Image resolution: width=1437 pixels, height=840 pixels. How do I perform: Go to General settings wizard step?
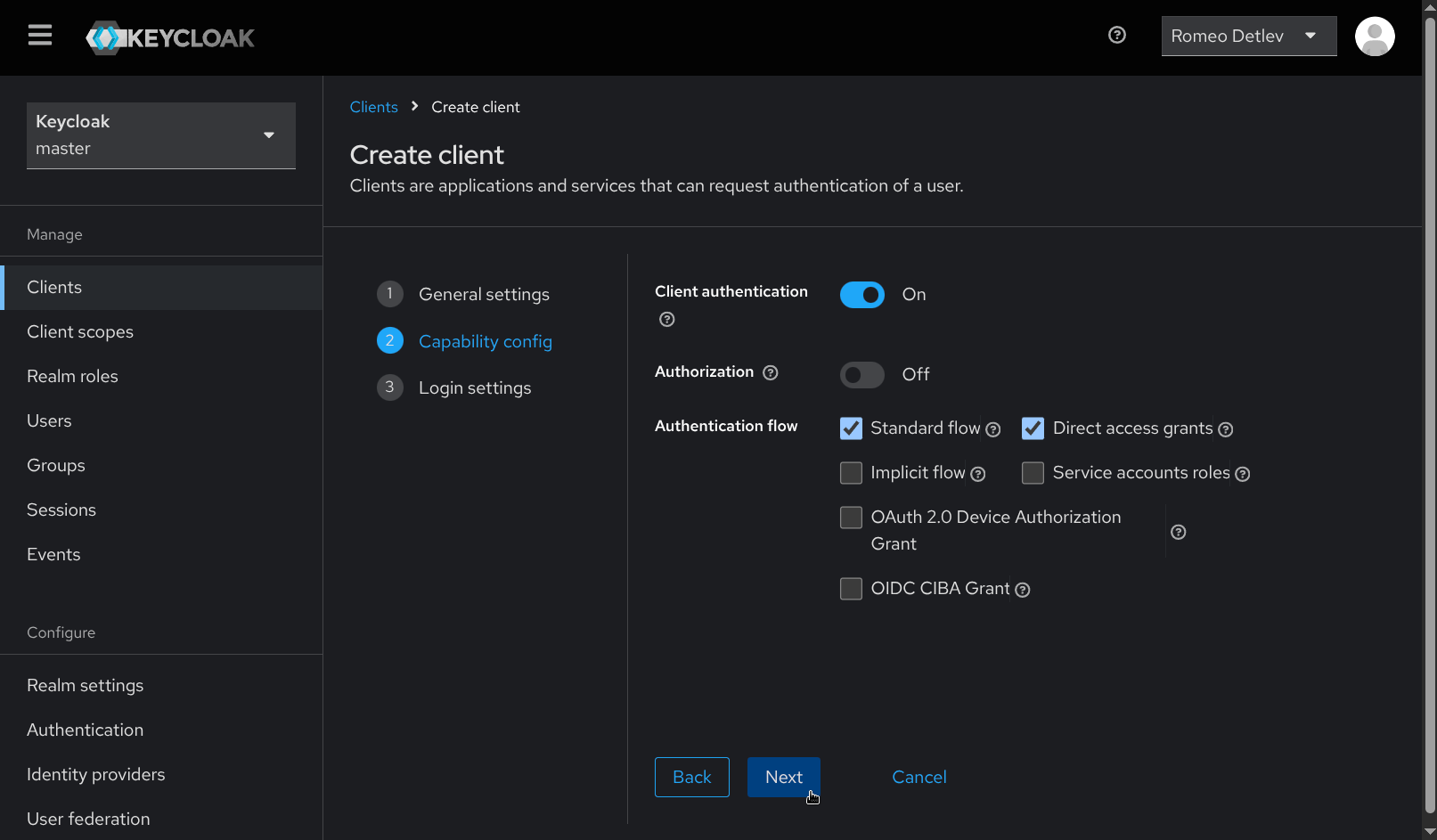[x=463, y=294]
